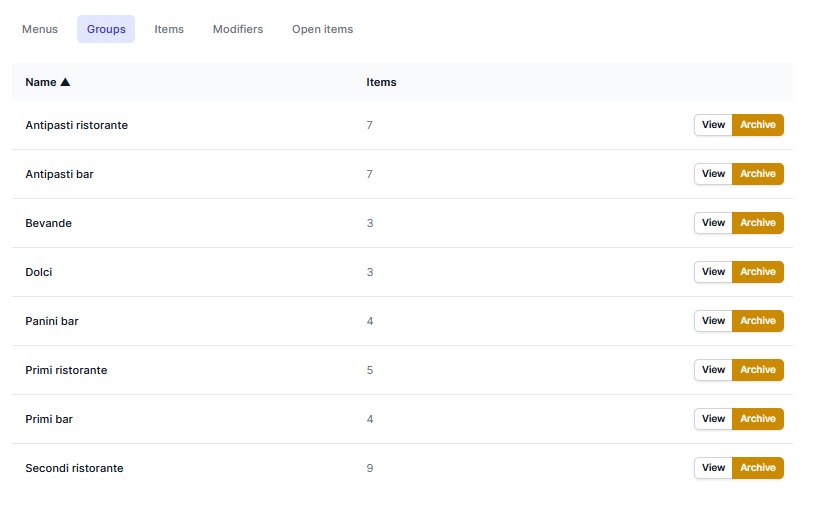The image size is (818, 515).
Task: View the Primi ristorante group
Action: [x=713, y=370]
